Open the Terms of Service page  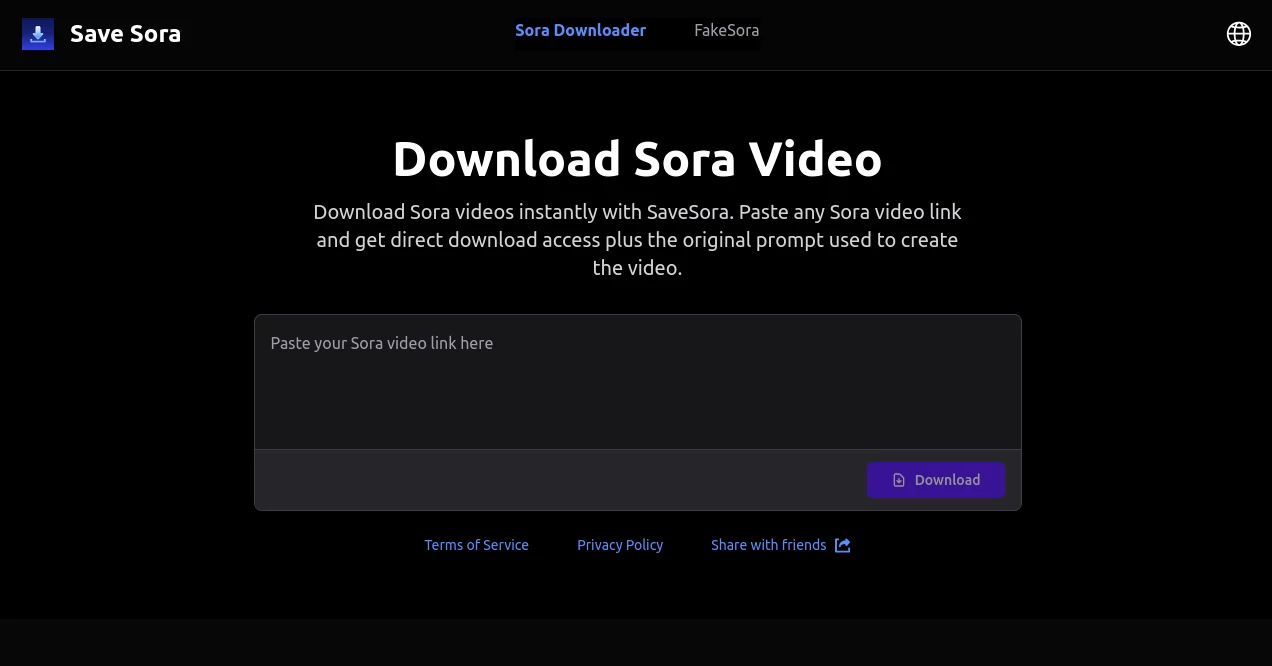(x=476, y=545)
